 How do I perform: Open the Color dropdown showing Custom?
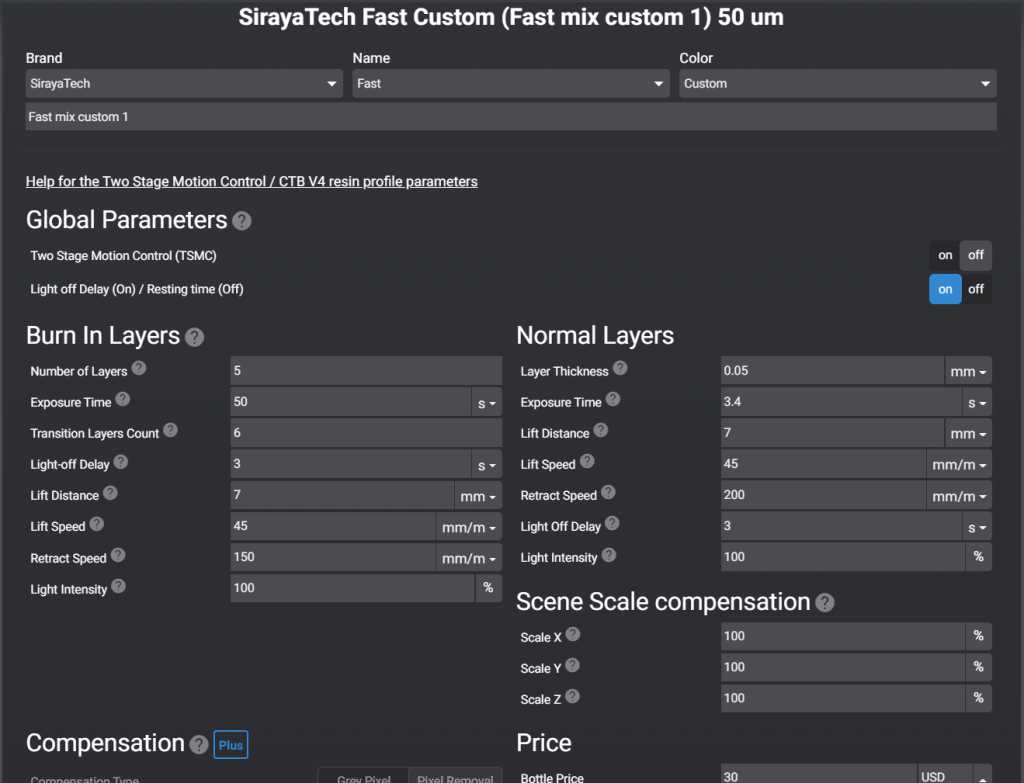(x=838, y=84)
